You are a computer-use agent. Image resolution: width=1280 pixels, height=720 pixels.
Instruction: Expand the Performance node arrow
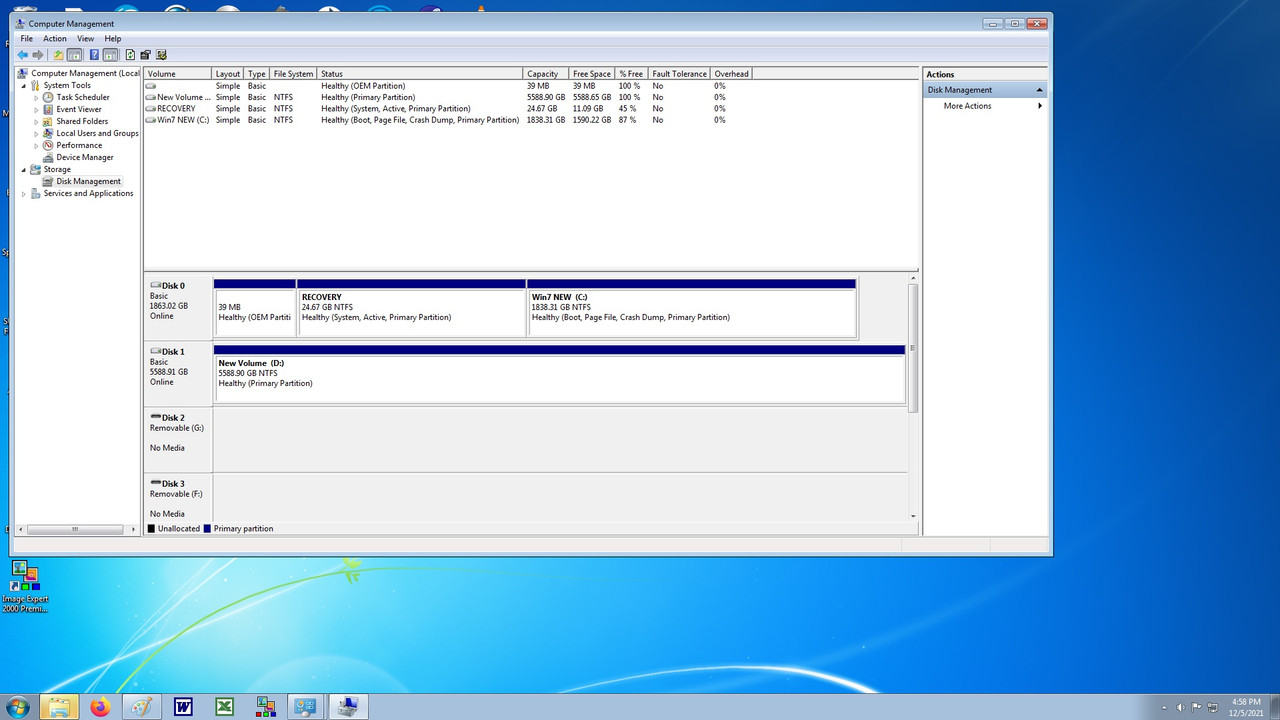click(x=36, y=145)
